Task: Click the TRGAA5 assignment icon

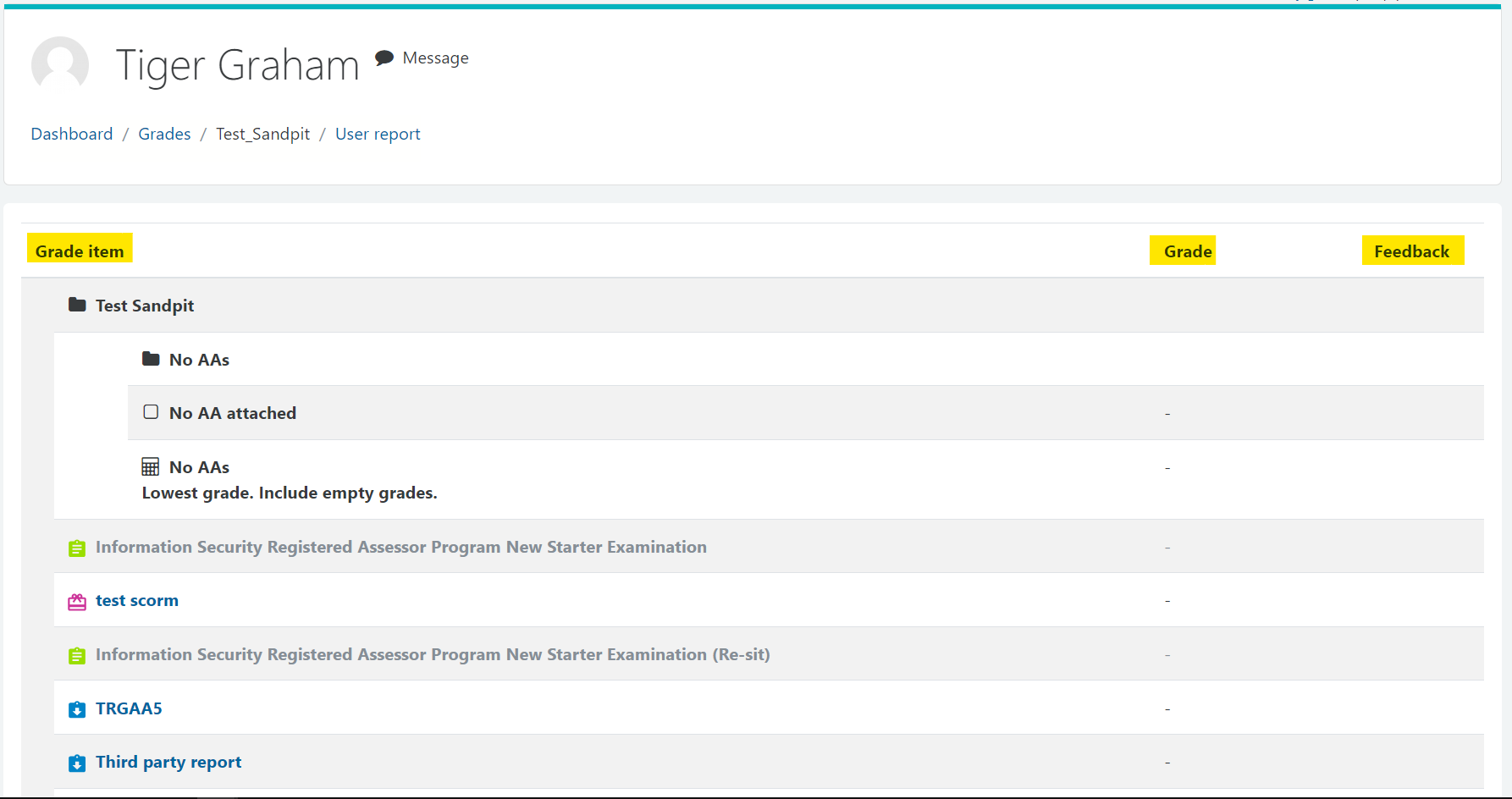Action: (77, 709)
